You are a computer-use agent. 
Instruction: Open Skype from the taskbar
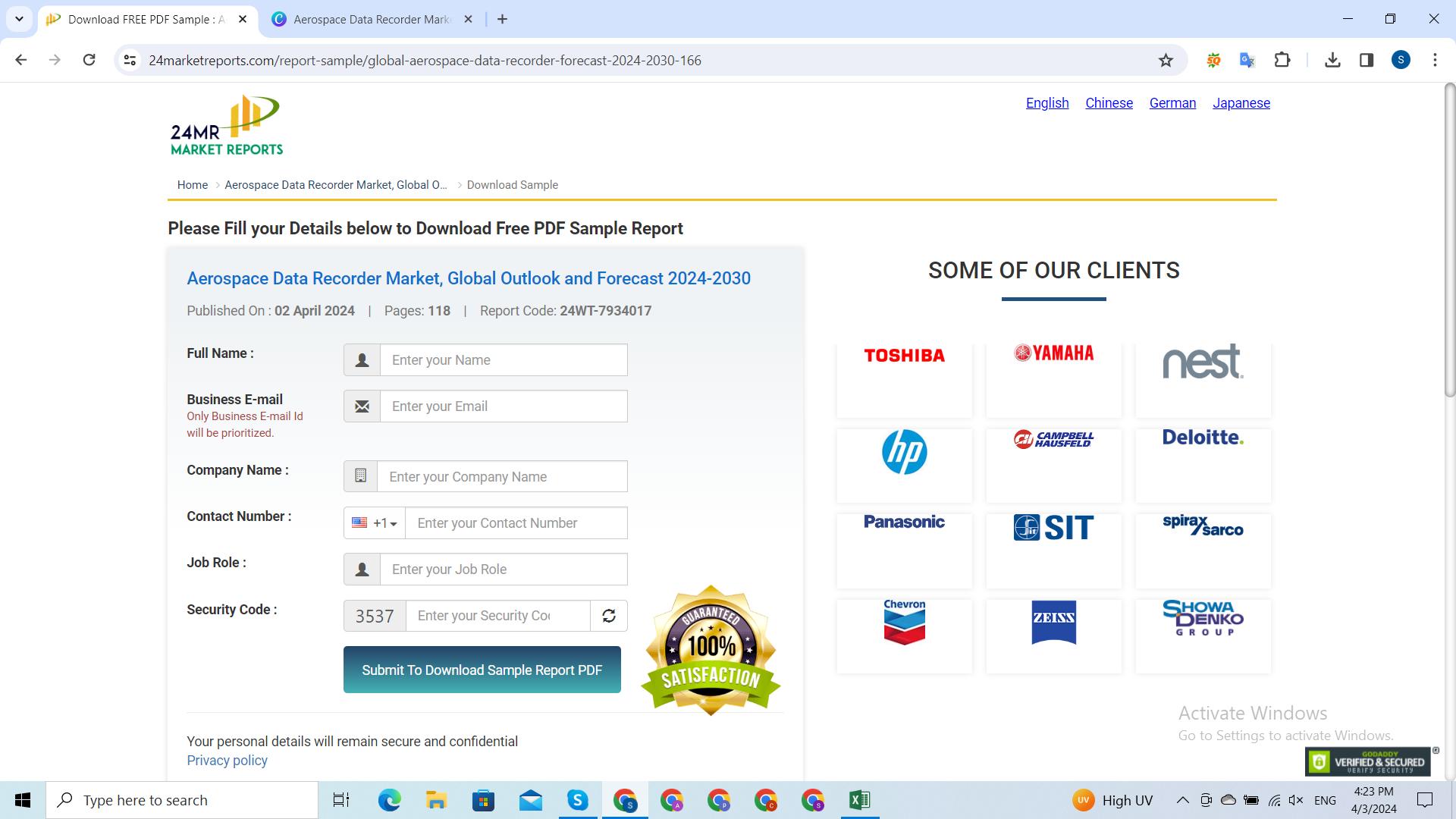click(578, 800)
